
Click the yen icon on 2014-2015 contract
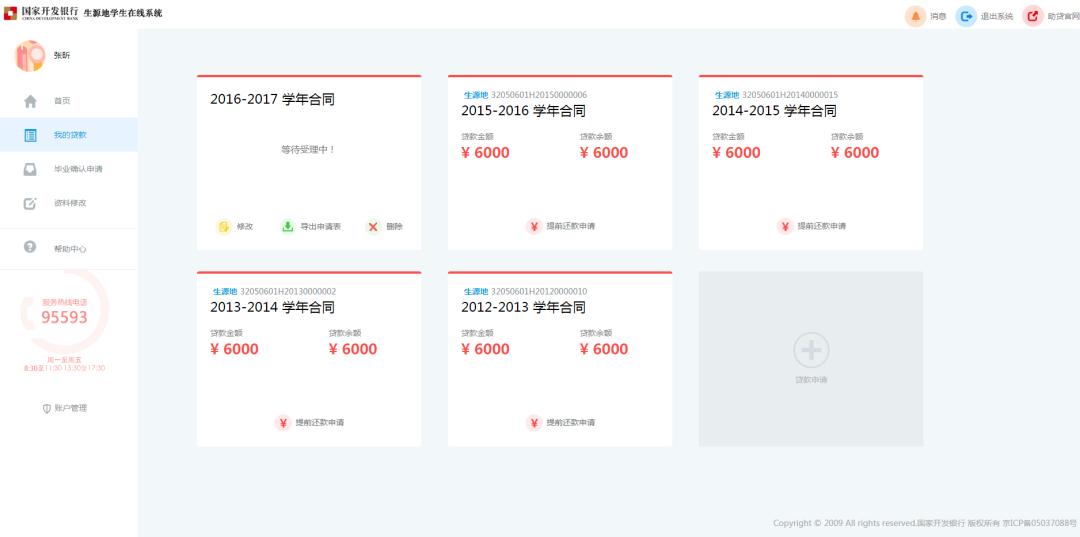click(785, 227)
